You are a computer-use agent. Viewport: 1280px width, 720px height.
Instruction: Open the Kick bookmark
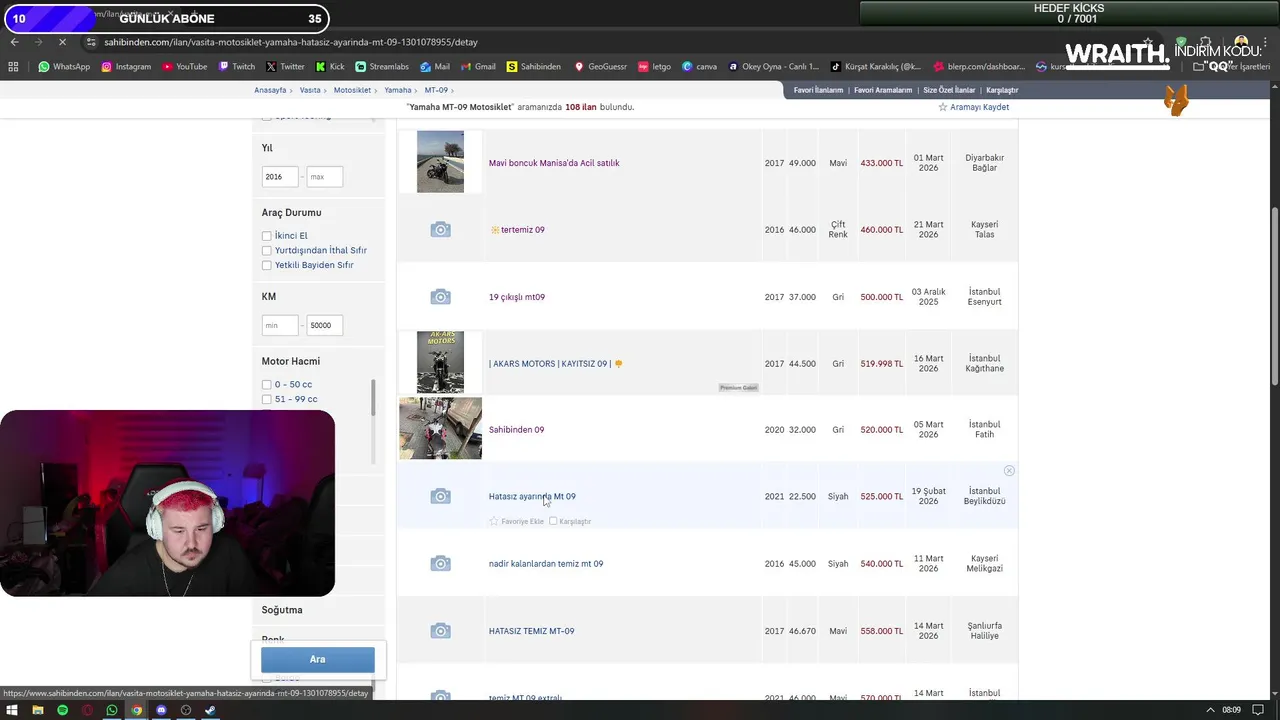[x=329, y=67]
